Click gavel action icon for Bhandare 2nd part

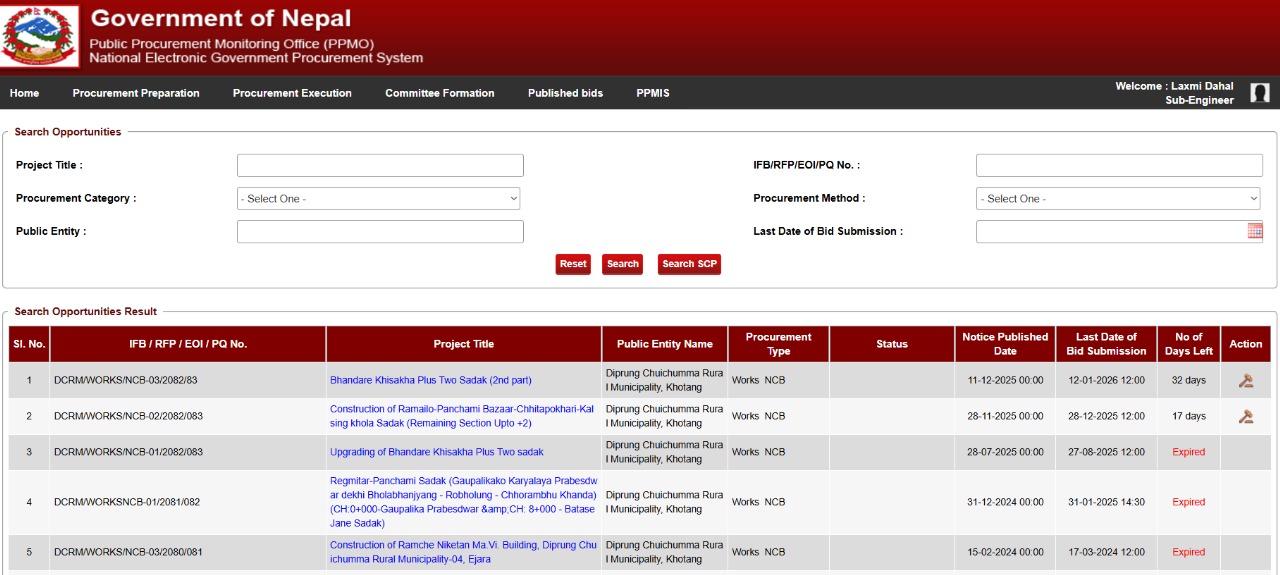coord(1245,380)
